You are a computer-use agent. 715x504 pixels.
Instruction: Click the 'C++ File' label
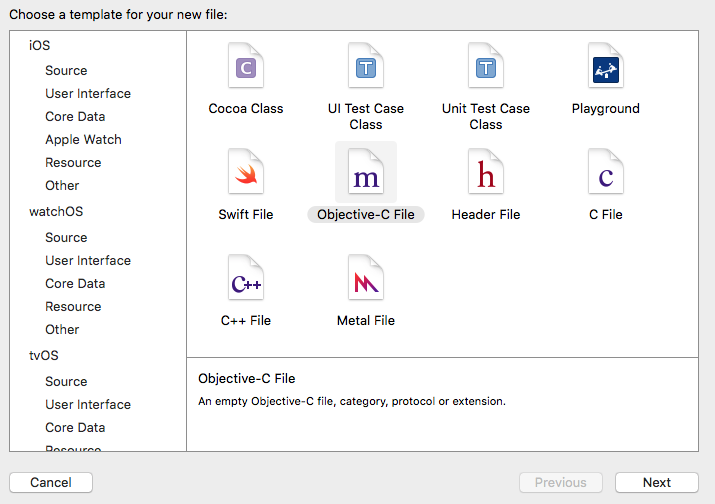[x=246, y=321]
